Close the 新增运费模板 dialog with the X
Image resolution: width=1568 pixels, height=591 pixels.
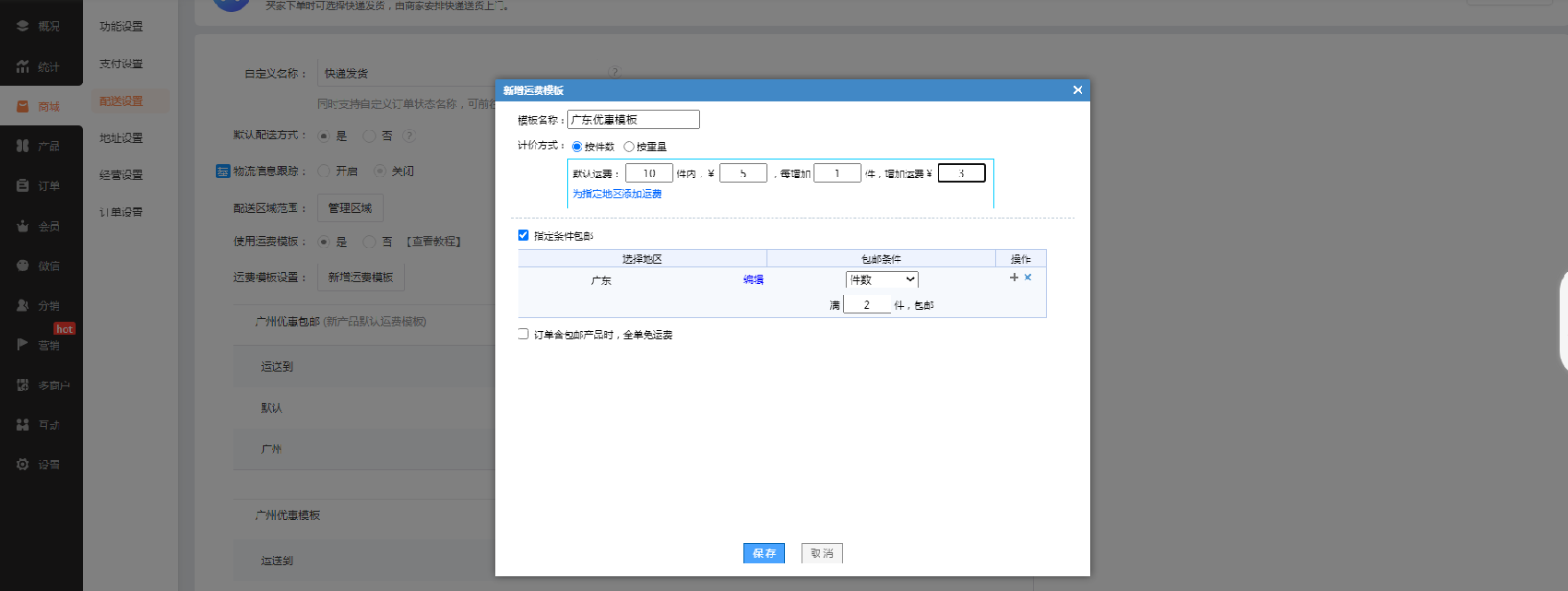tap(1077, 90)
